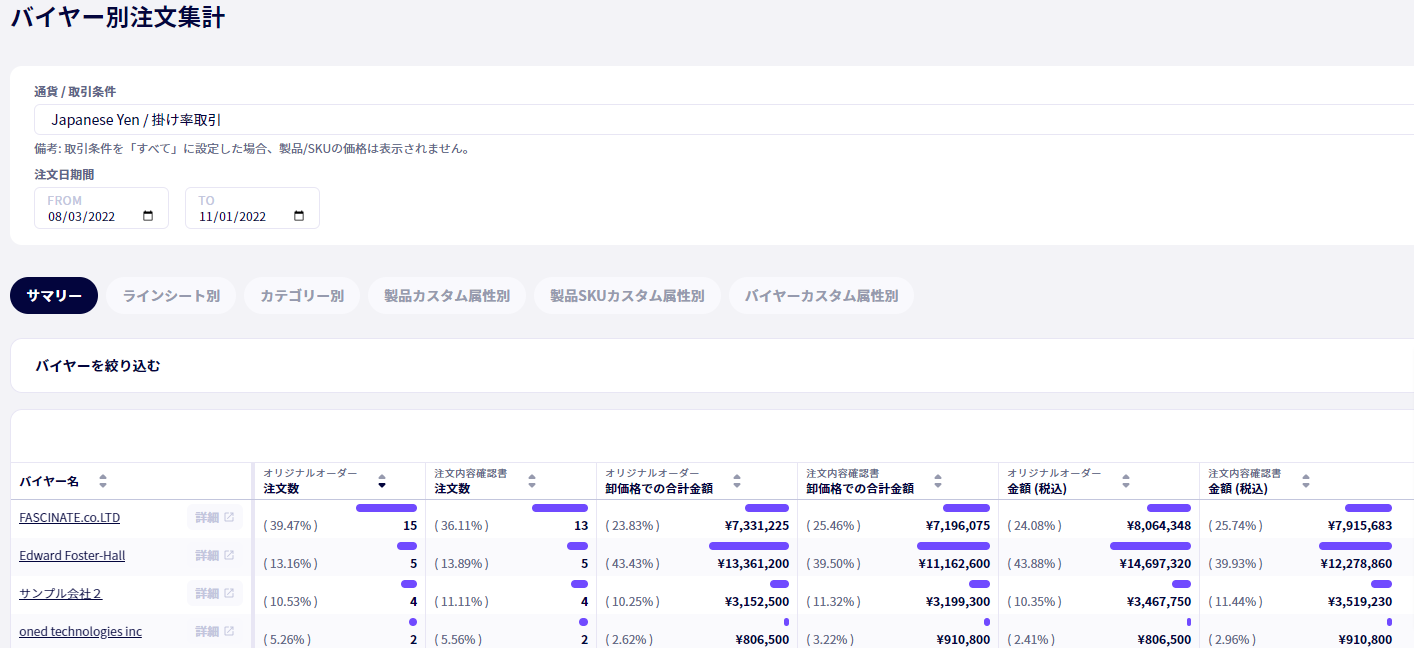Image resolution: width=1414 pixels, height=648 pixels.
Task: Click the バイヤー別注文集計 page heading
Action: click(118, 17)
